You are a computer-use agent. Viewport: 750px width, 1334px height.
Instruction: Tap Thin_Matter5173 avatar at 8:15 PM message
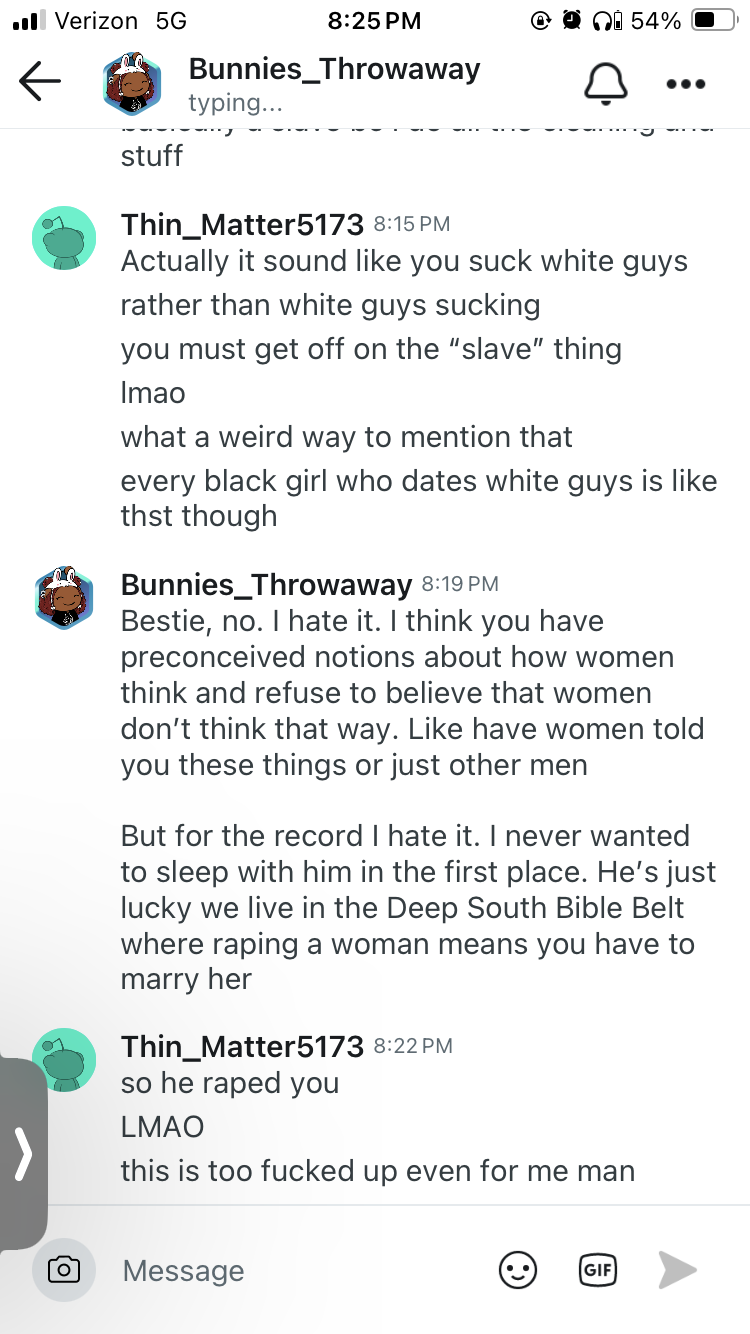click(x=65, y=238)
